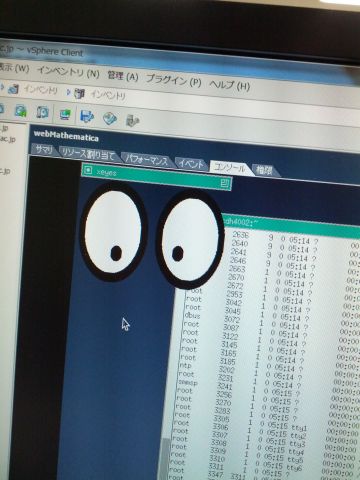Click the ntp user row

pyautogui.click(x=185, y=366)
